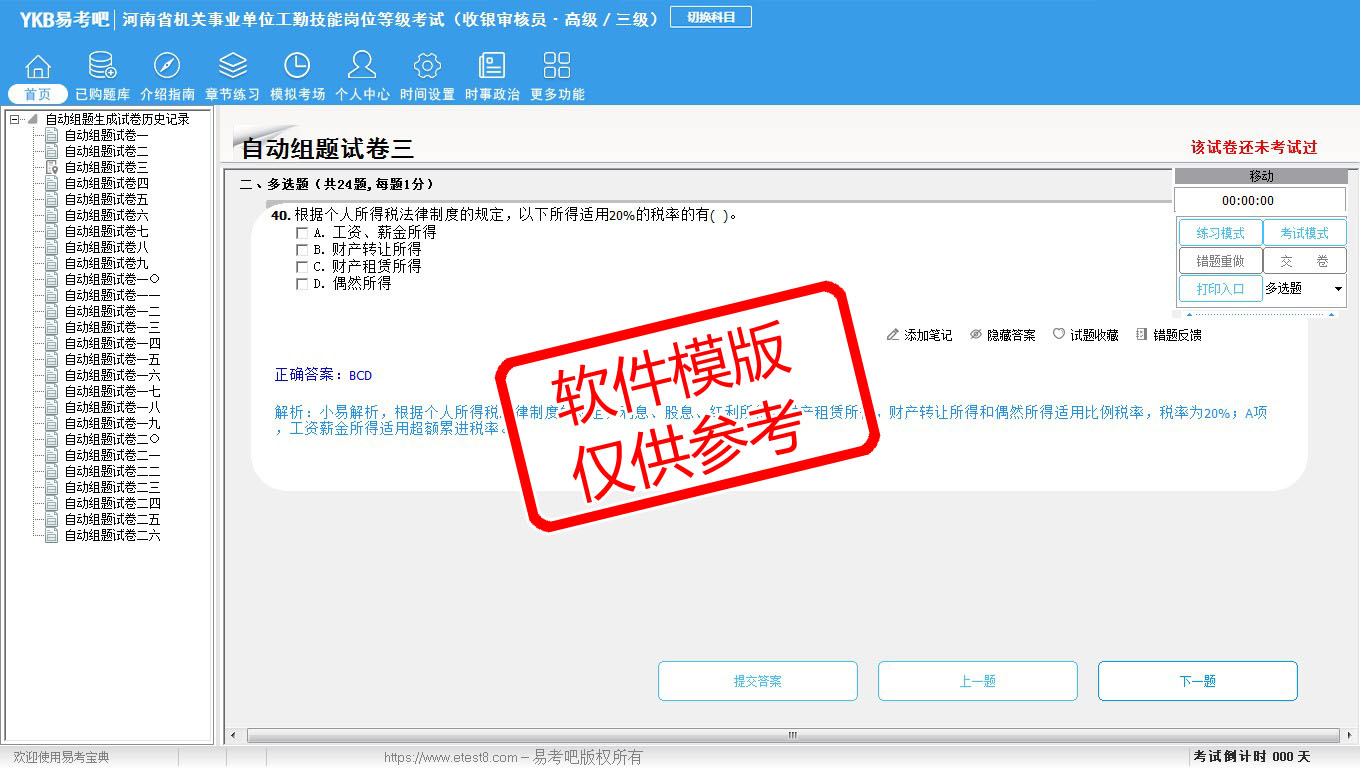
Task: Click the 错题重做 button
Action: (x=1220, y=261)
